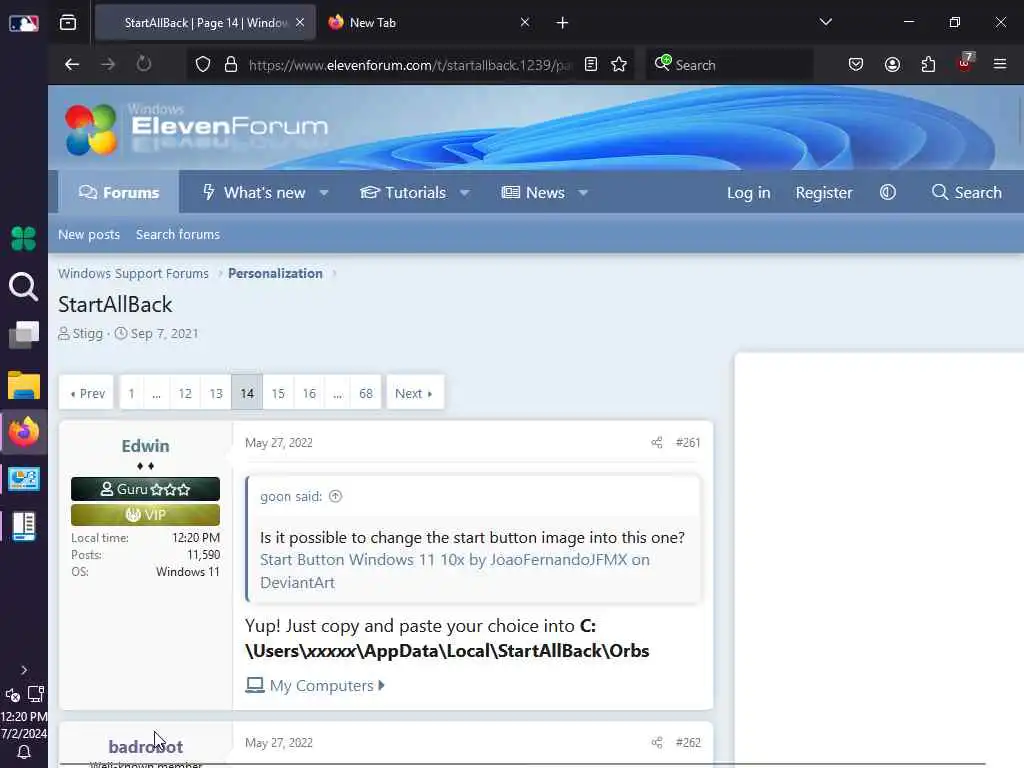This screenshot has width=1024, height=768.
Task: Open thread starter Stigg's profile
Action: pyautogui.click(x=88, y=334)
